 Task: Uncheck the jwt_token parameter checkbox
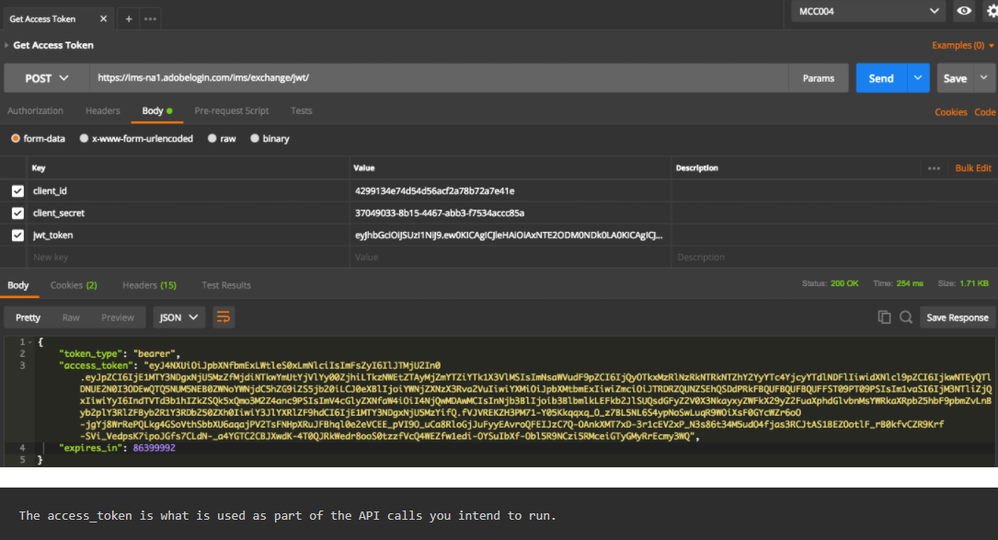17,235
